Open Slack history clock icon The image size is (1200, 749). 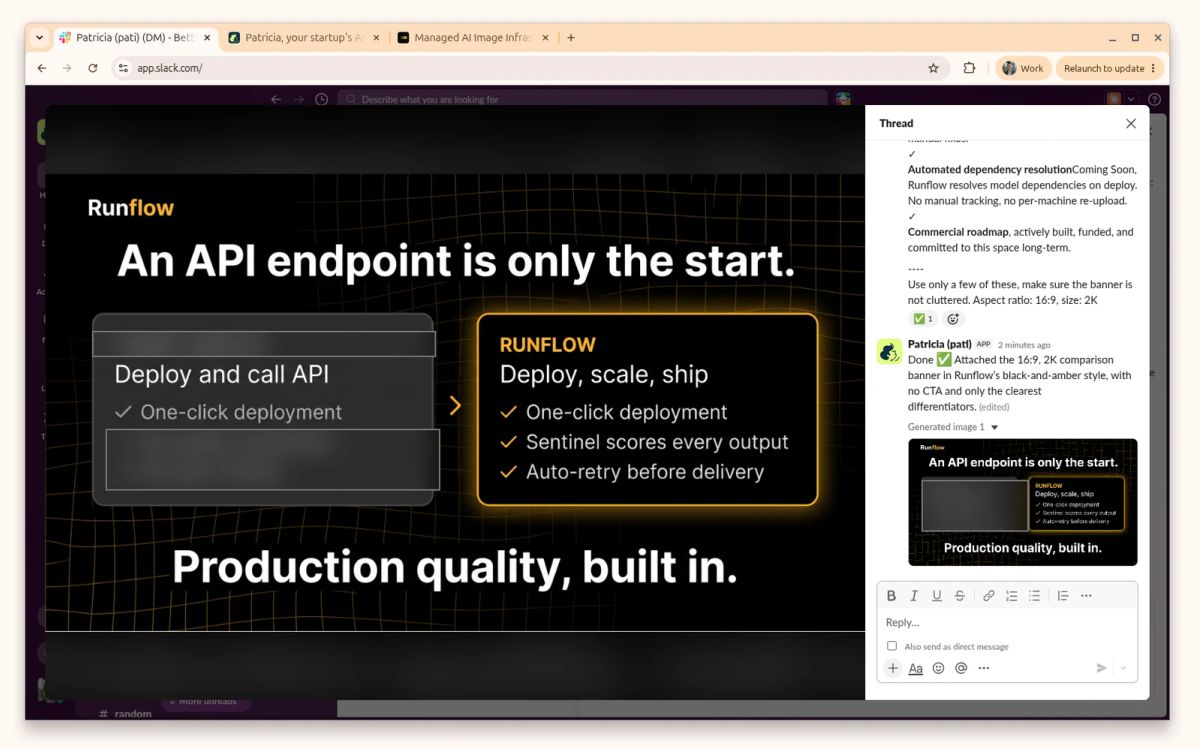(321, 99)
